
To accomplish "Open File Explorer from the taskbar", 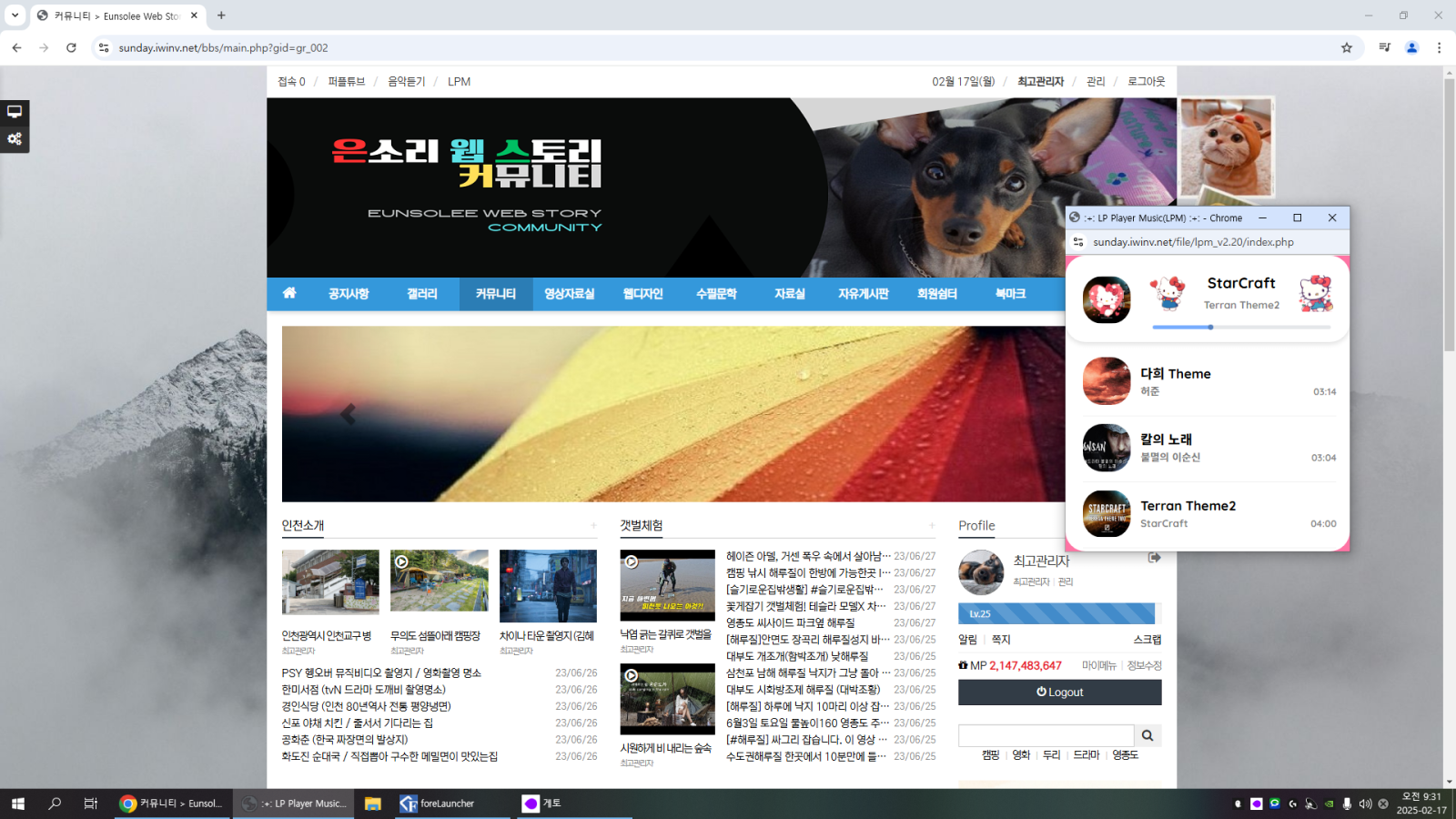I will (372, 804).
